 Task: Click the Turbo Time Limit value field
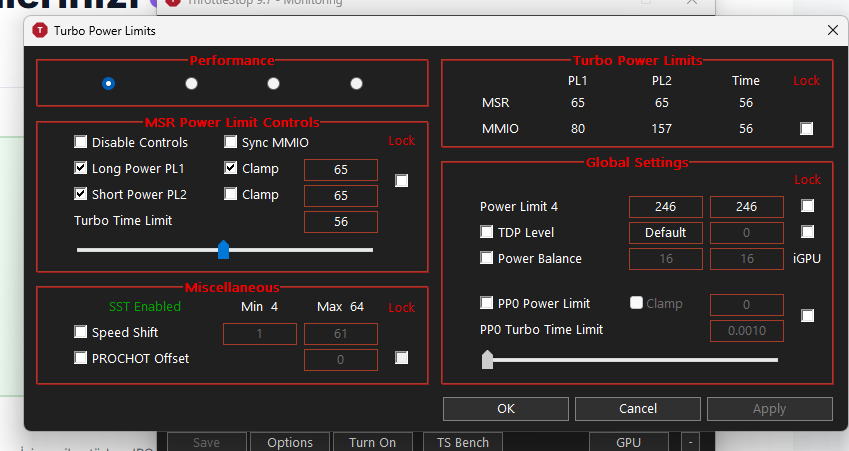(x=341, y=221)
